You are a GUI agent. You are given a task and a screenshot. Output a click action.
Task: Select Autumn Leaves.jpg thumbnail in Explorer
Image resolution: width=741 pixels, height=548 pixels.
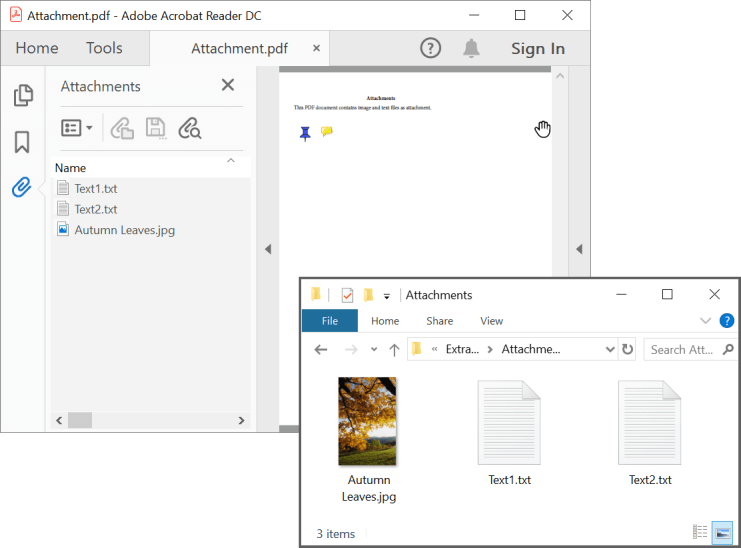click(368, 421)
